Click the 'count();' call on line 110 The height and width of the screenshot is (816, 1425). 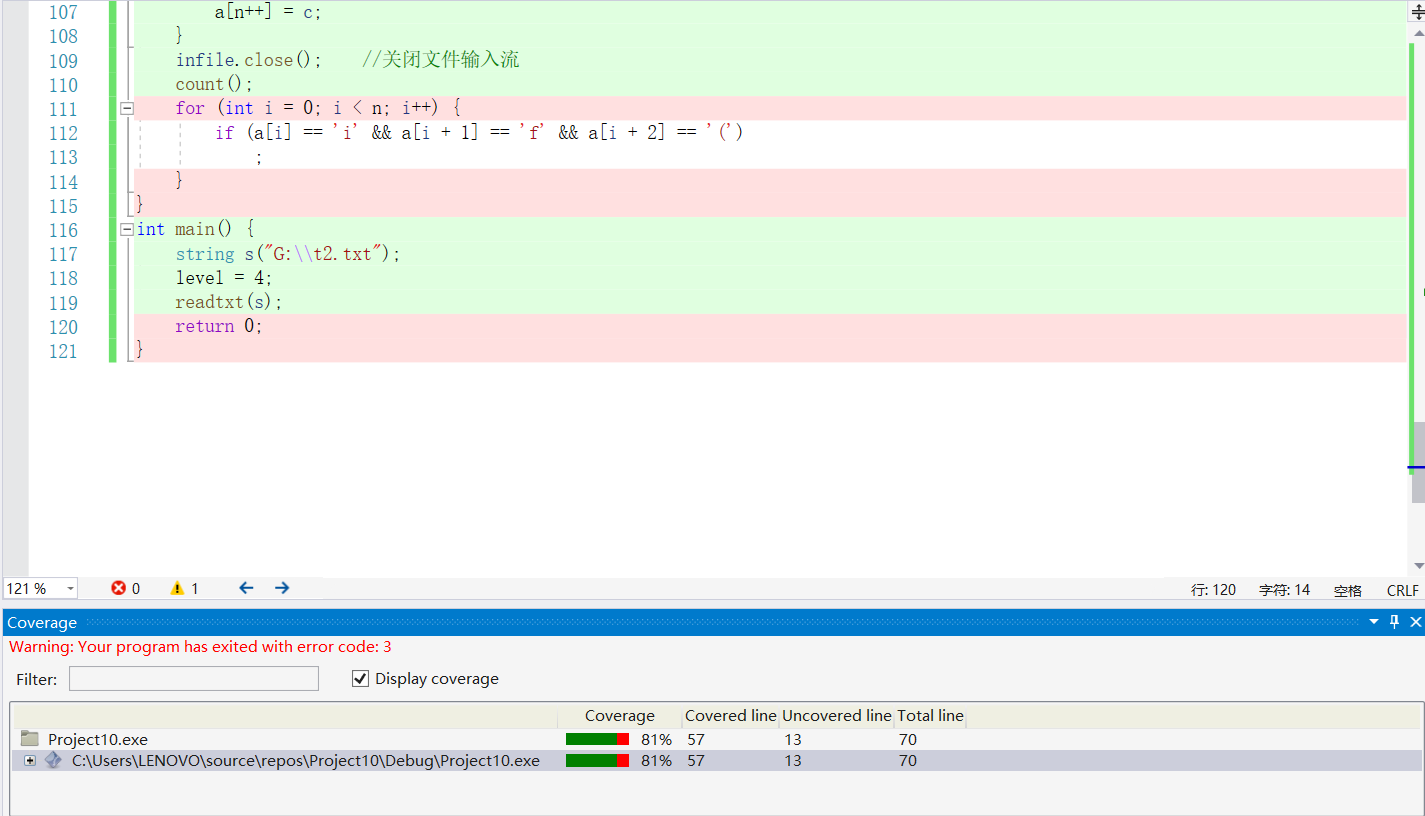[214, 84]
